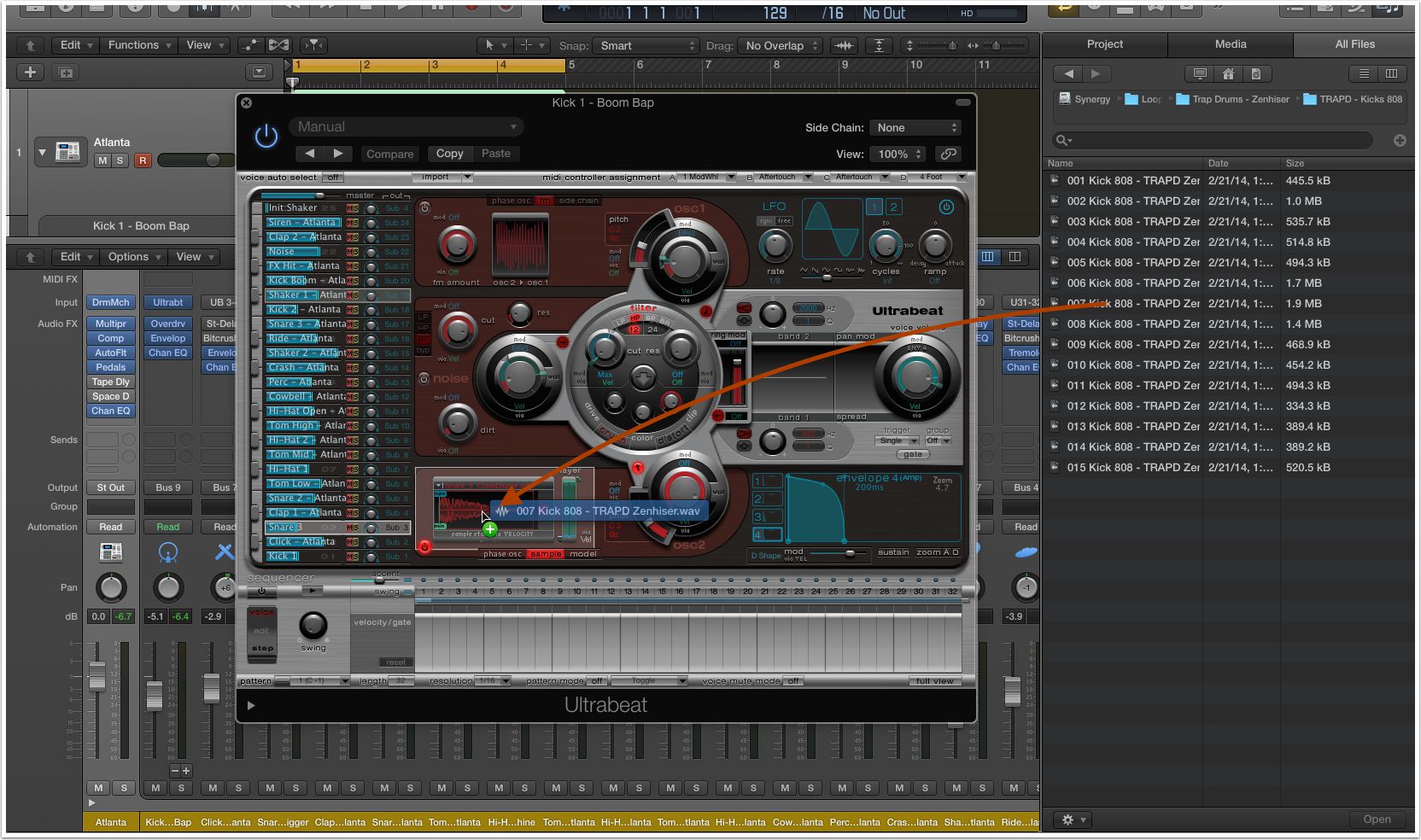Image resolution: width=1421 pixels, height=840 pixels.
Task: Toggle pattern mode off button
Action: (x=596, y=681)
